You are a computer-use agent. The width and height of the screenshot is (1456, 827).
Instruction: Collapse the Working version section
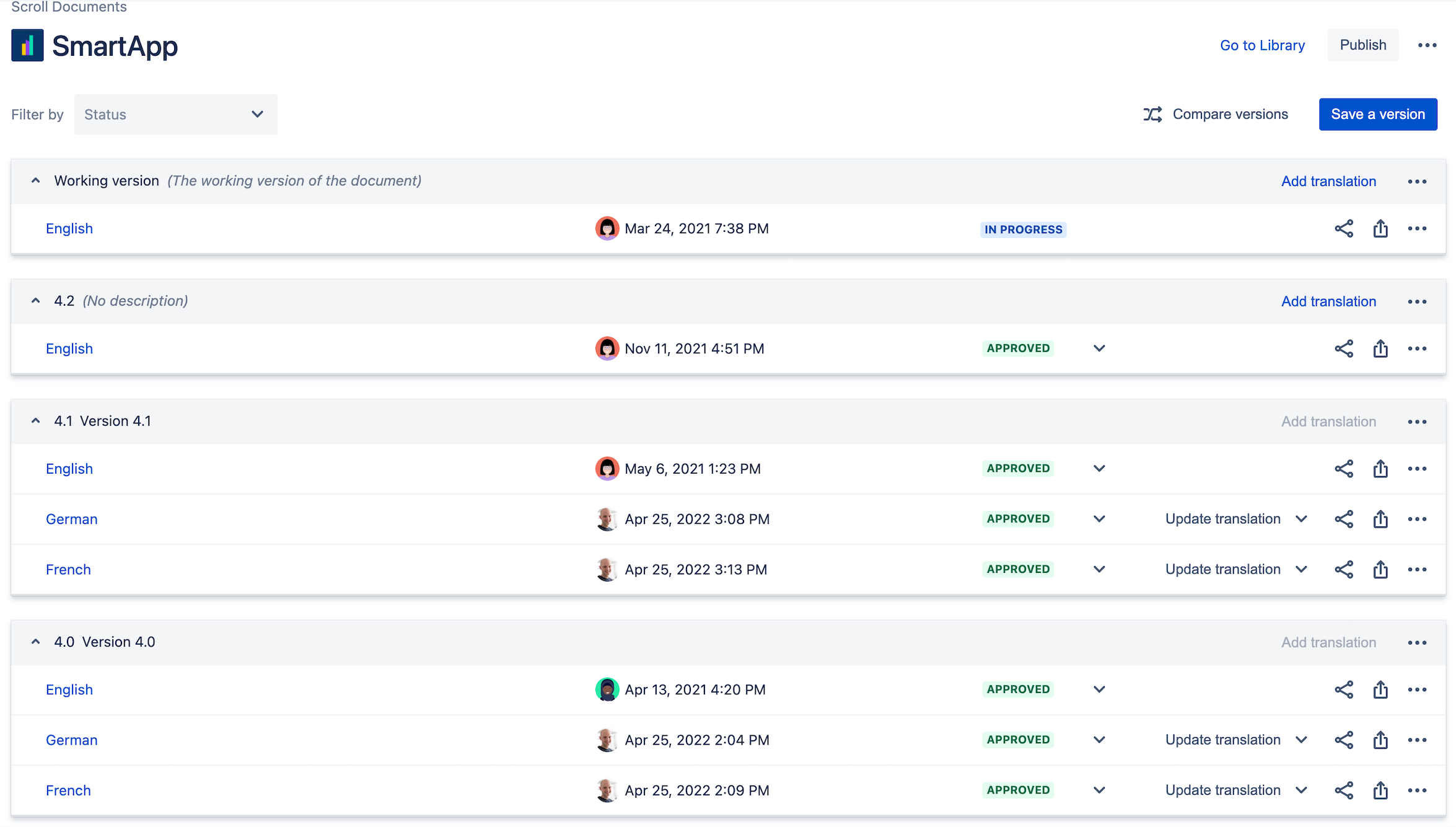[x=36, y=181]
